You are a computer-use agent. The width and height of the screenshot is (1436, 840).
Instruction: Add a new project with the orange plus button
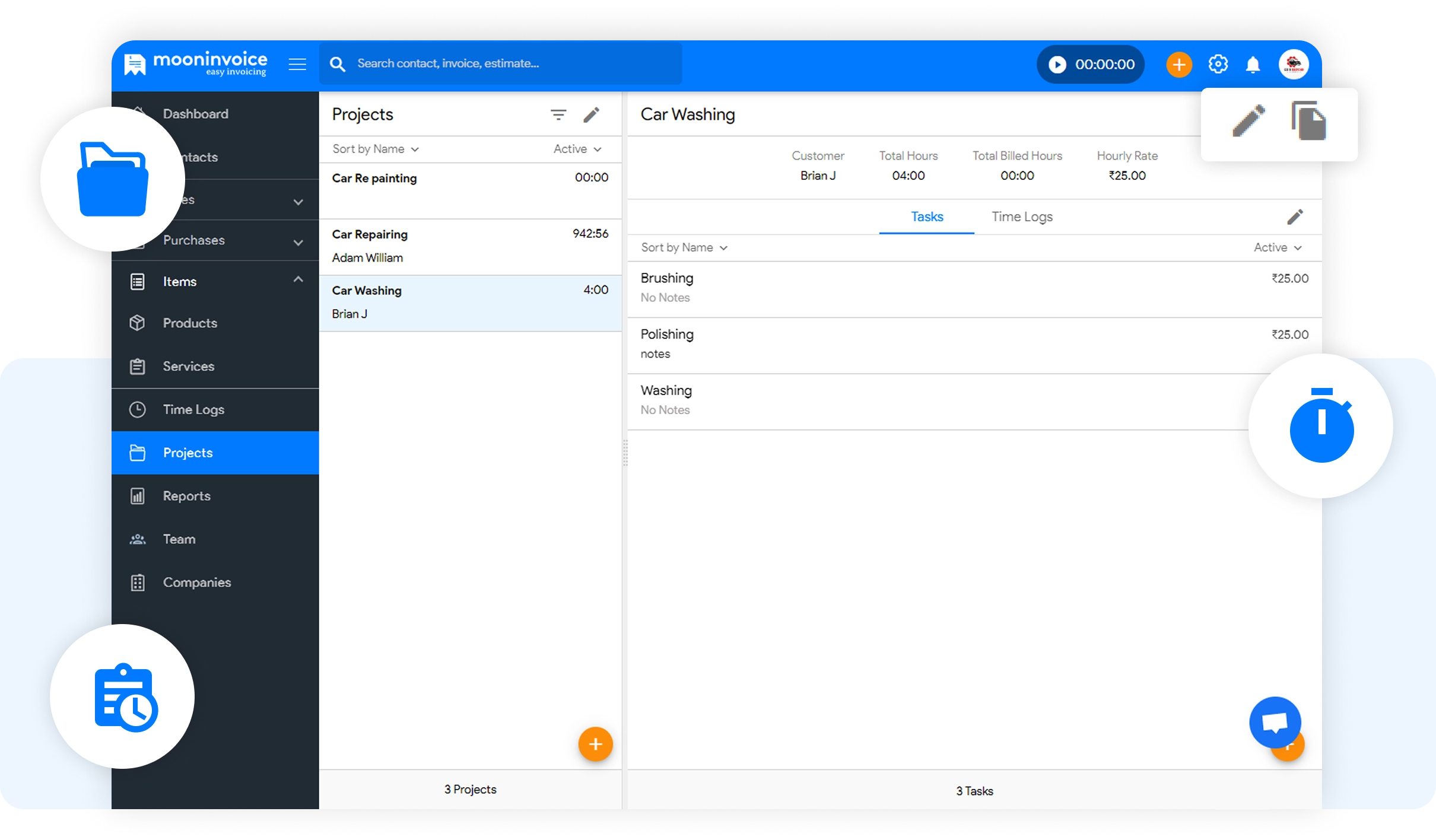(x=595, y=744)
